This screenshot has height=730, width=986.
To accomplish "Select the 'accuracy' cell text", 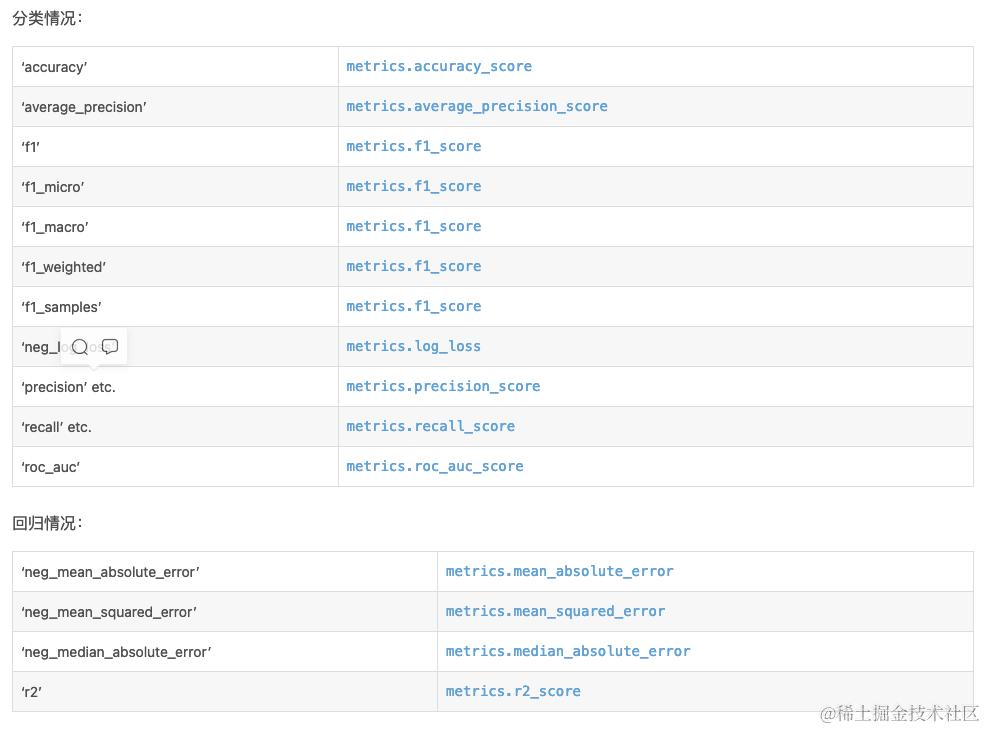I will [x=54, y=67].
